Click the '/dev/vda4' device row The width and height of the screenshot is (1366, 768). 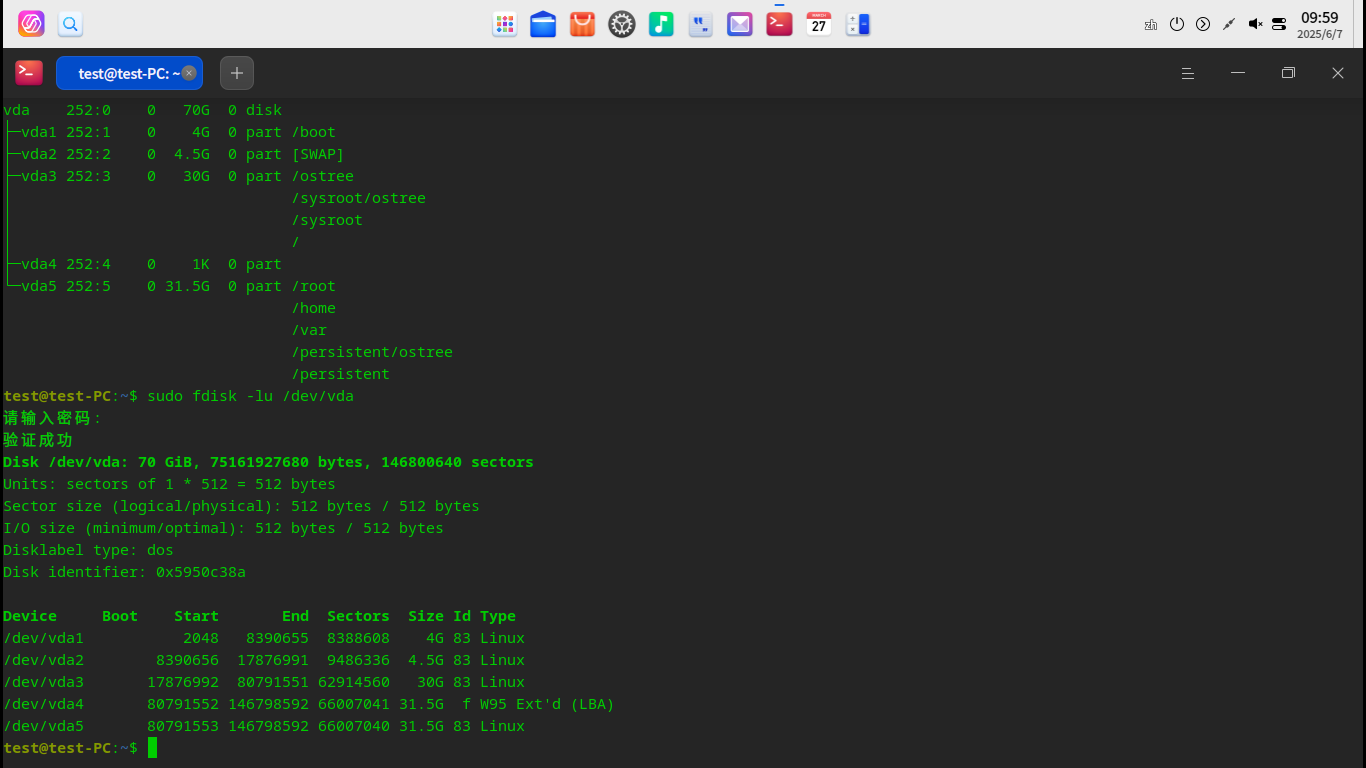pyautogui.click(x=309, y=704)
